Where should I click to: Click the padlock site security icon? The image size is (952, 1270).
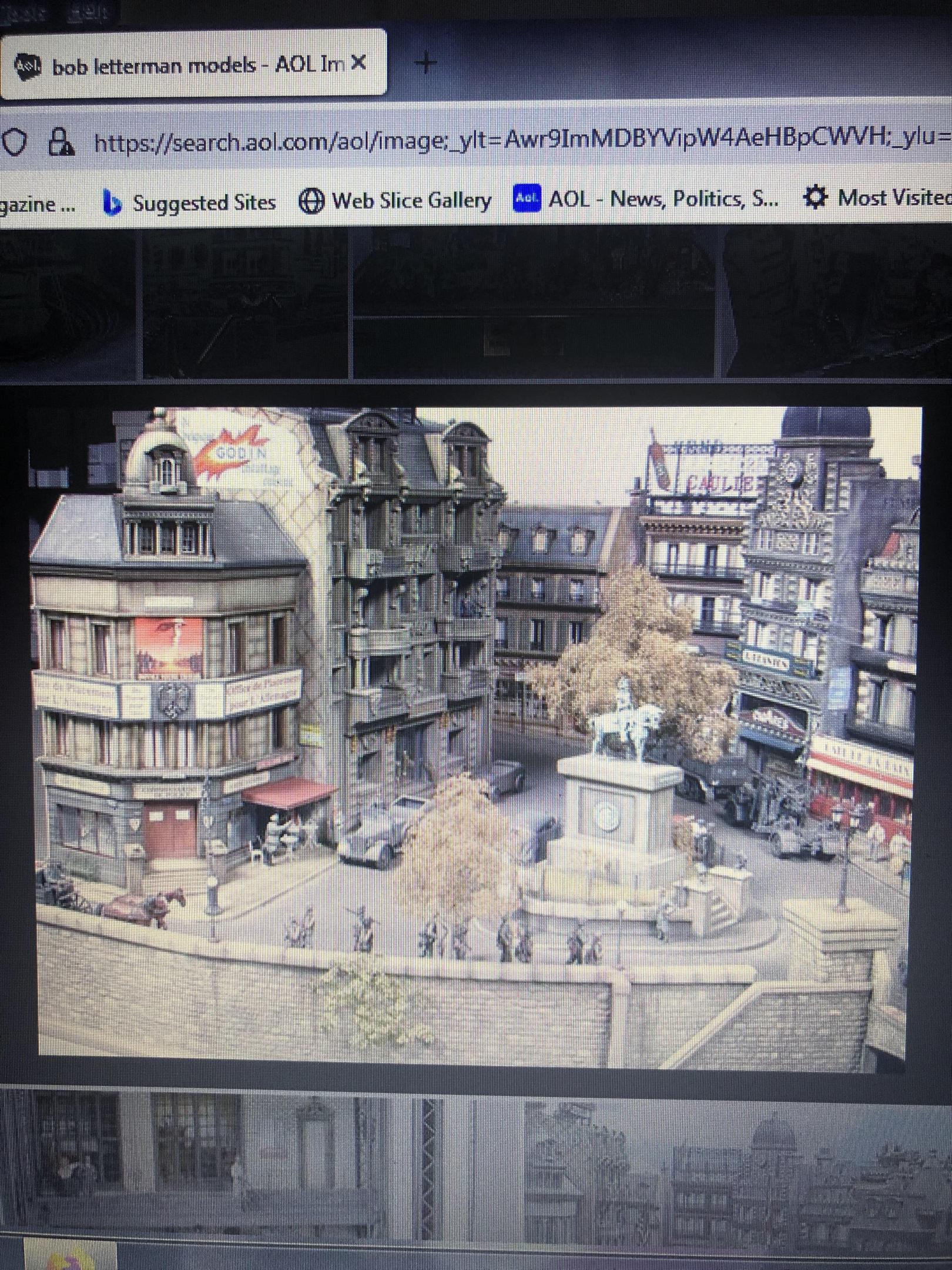click(59, 142)
